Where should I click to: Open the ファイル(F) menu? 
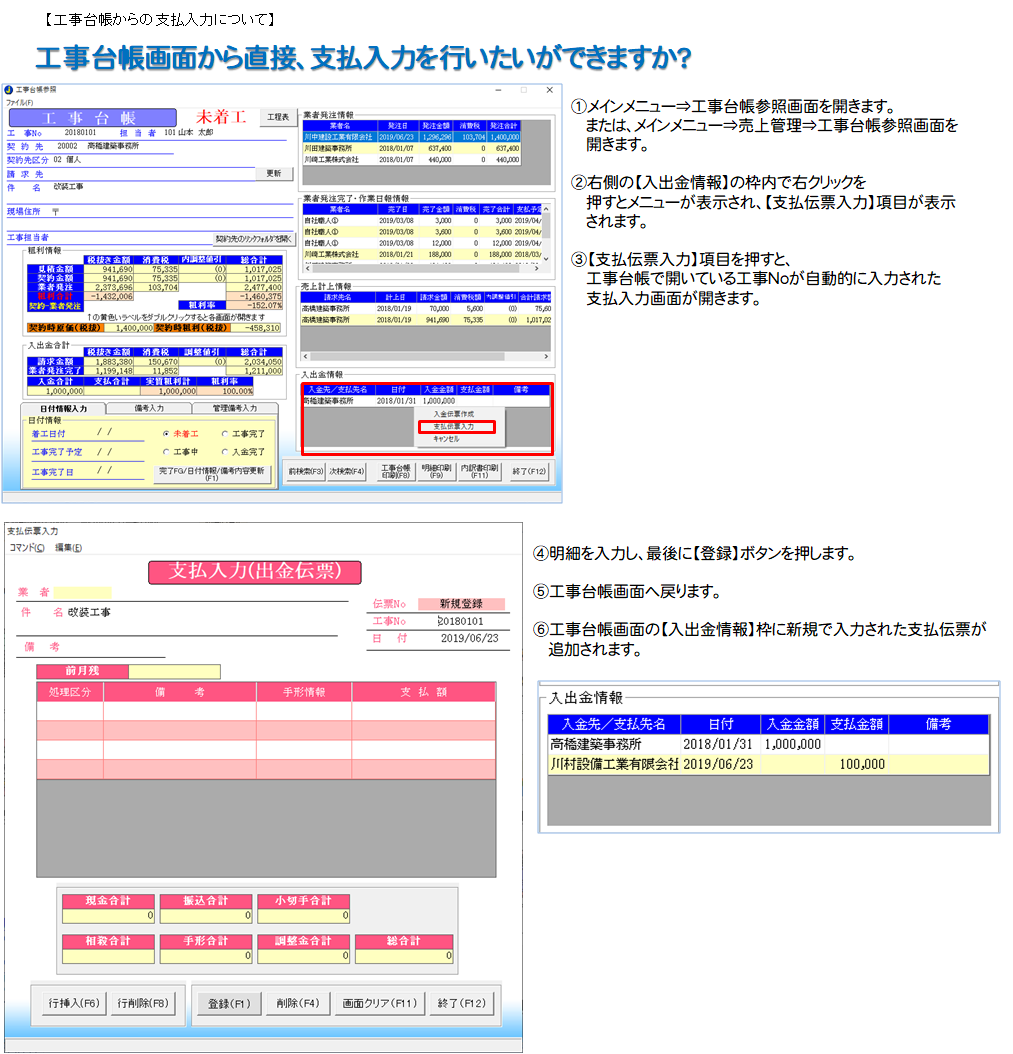point(19,102)
